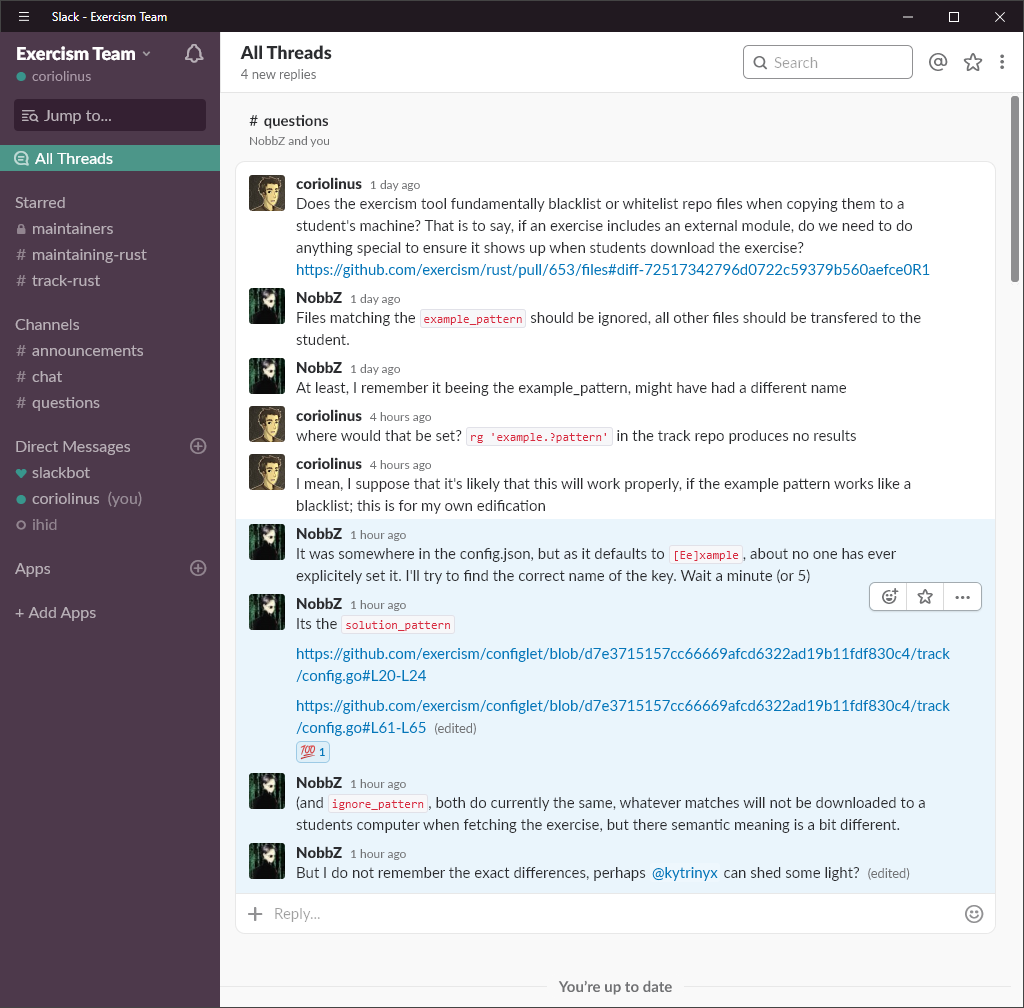The height and width of the screenshot is (1008, 1024).
Task: Click NobbZ avatar on example_pattern message
Action: point(266,306)
